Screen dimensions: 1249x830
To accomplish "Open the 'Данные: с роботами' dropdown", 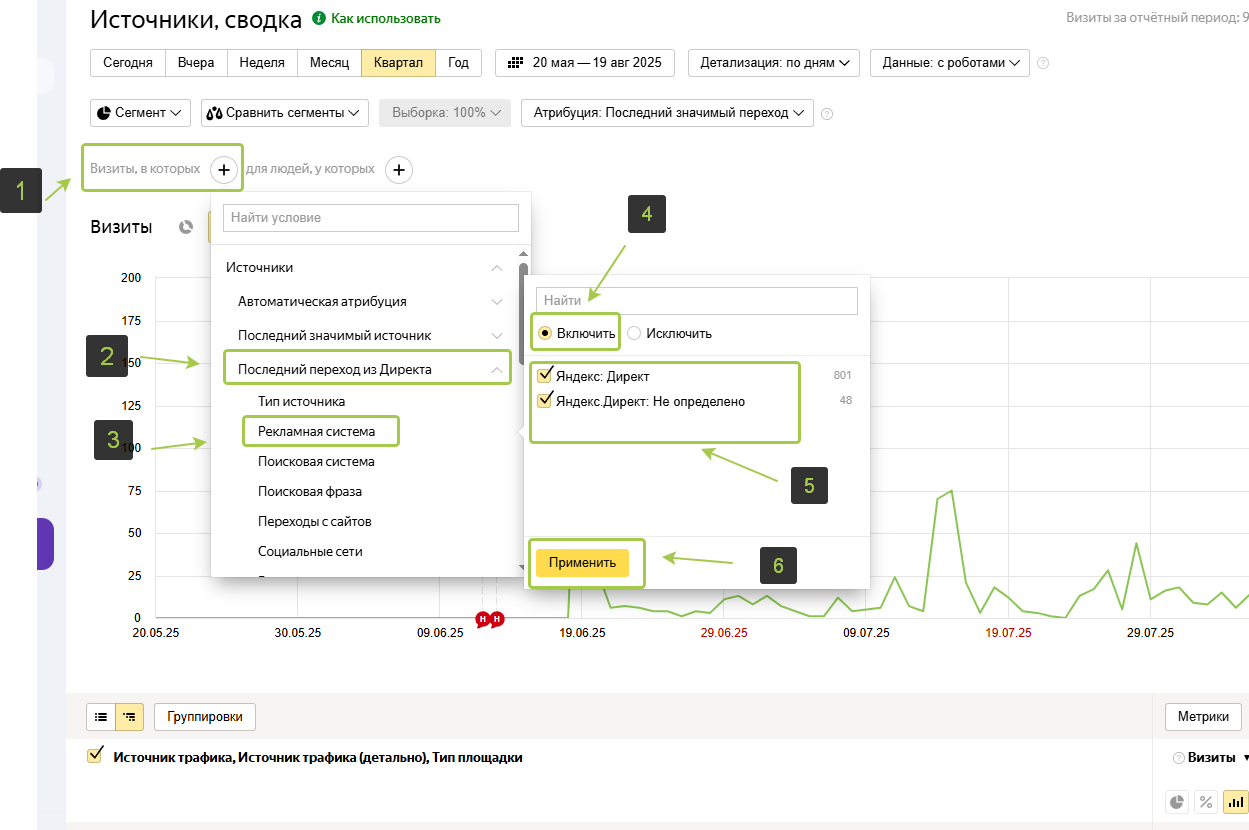I will [x=950, y=62].
